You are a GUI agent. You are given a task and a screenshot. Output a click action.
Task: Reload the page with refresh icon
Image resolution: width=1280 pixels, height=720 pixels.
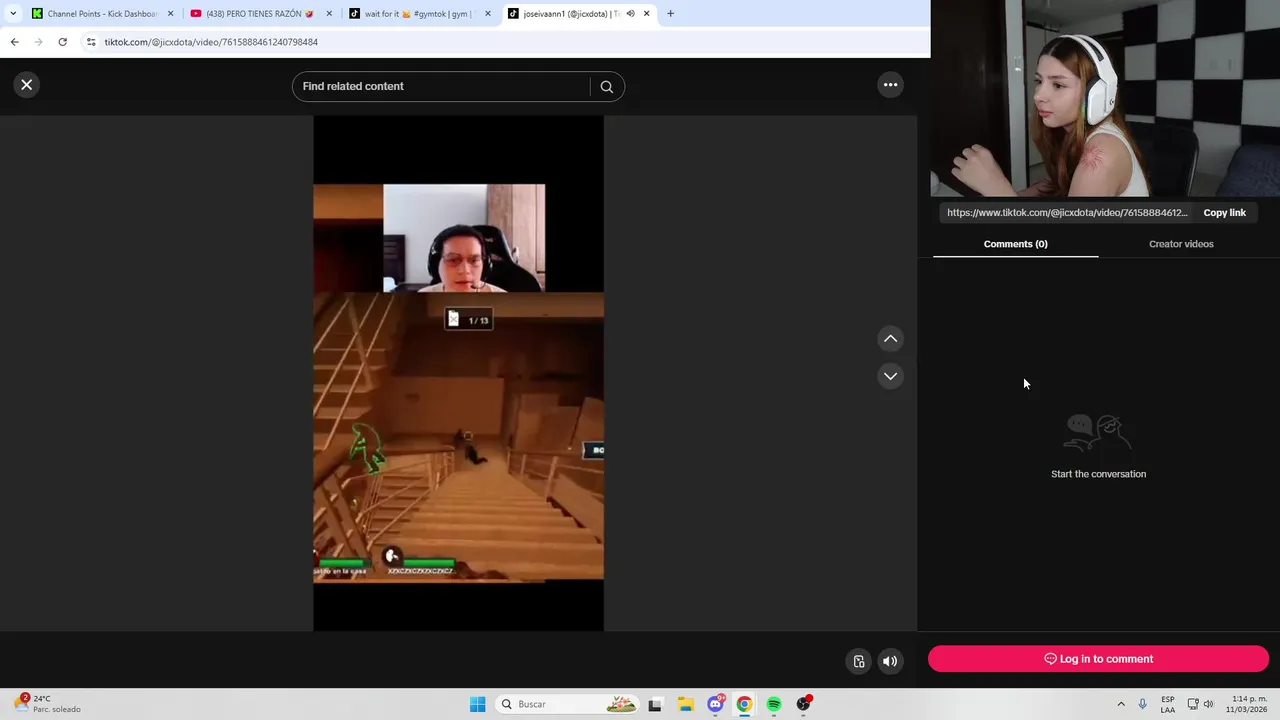pos(62,42)
